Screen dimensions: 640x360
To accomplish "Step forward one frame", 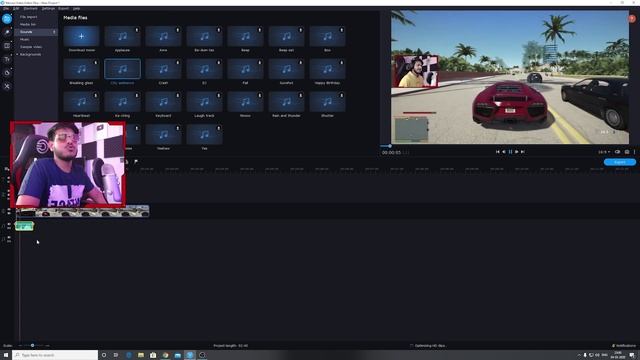I will pos(517,152).
